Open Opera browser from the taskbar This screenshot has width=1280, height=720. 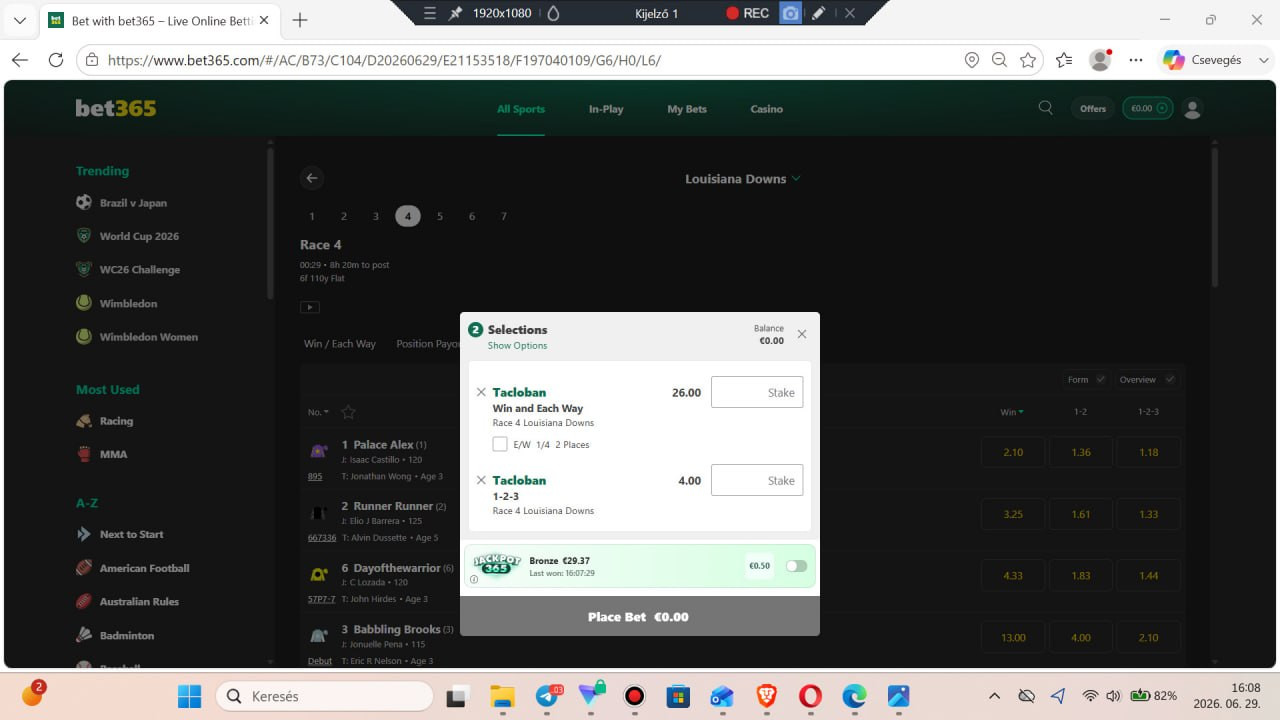[x=810, y=696]
